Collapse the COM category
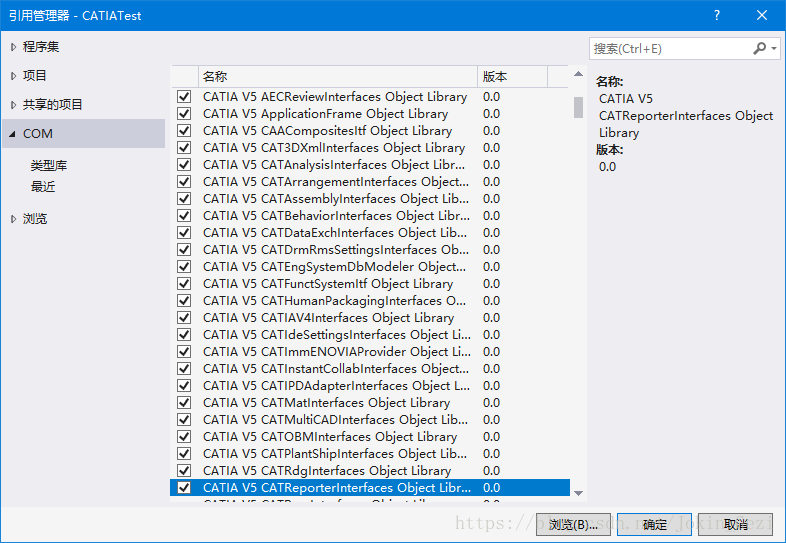 (12, 134)
